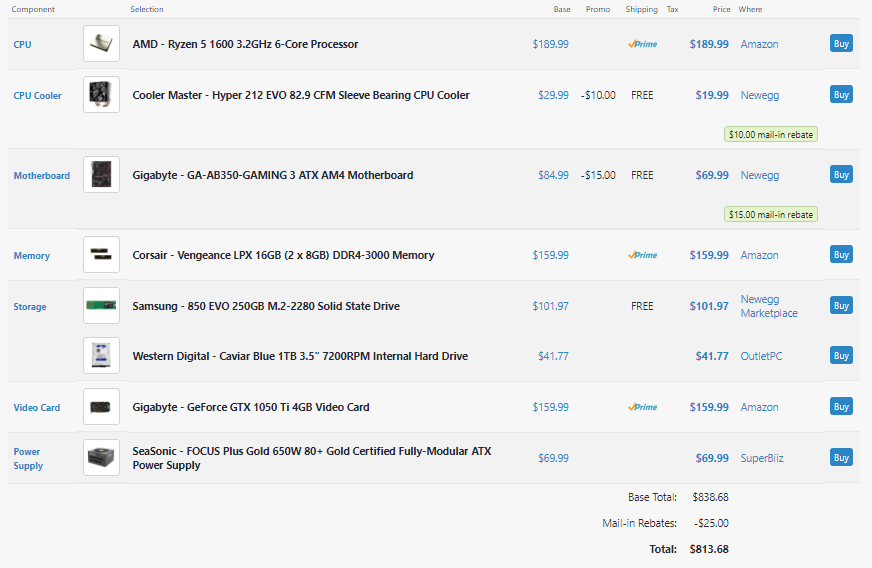Click the GTX 1050 Ti video card thumbnail
This screenshot has height=568, width=872.
coord(101,407)
